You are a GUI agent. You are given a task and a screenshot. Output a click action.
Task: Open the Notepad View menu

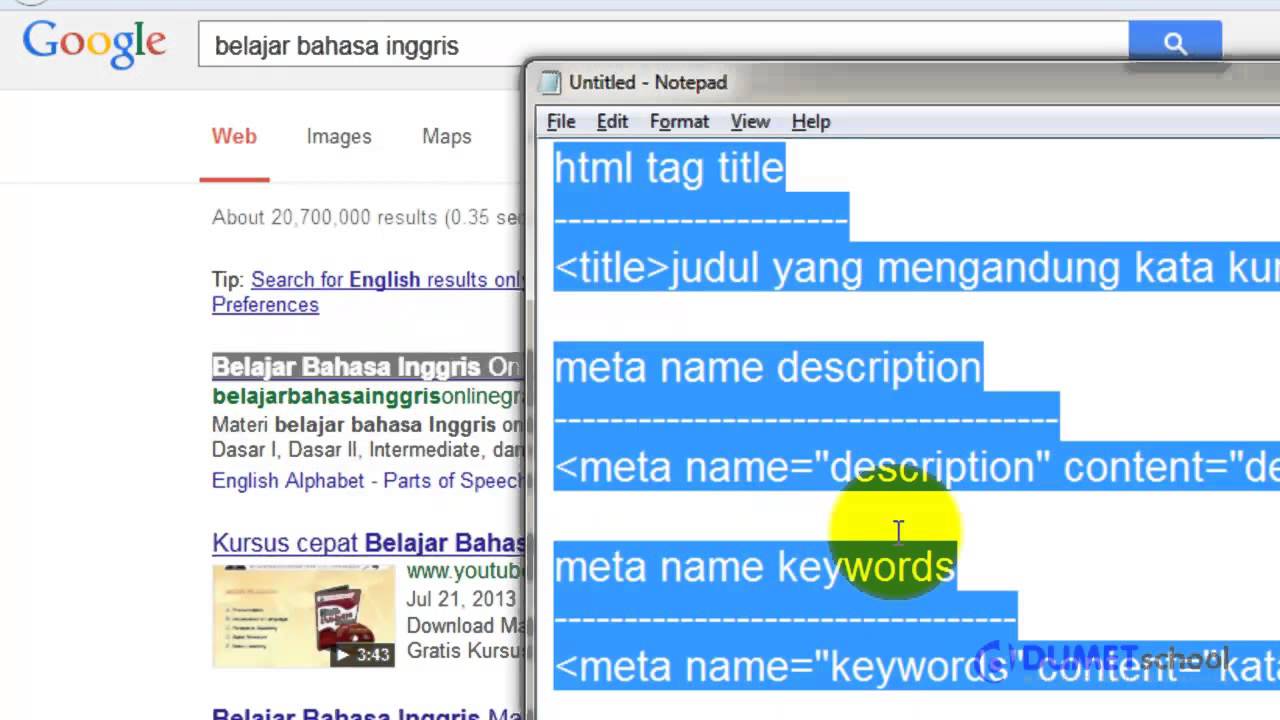point(750,122)
